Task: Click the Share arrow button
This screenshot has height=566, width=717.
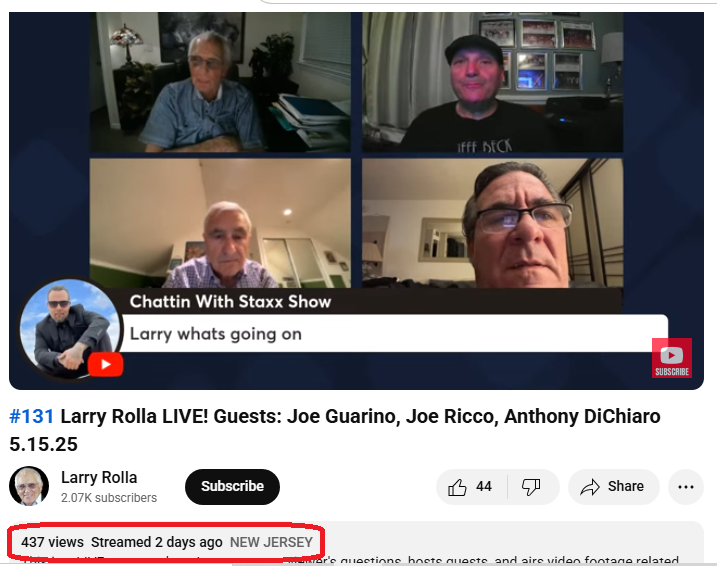Action: pos(614,487)
